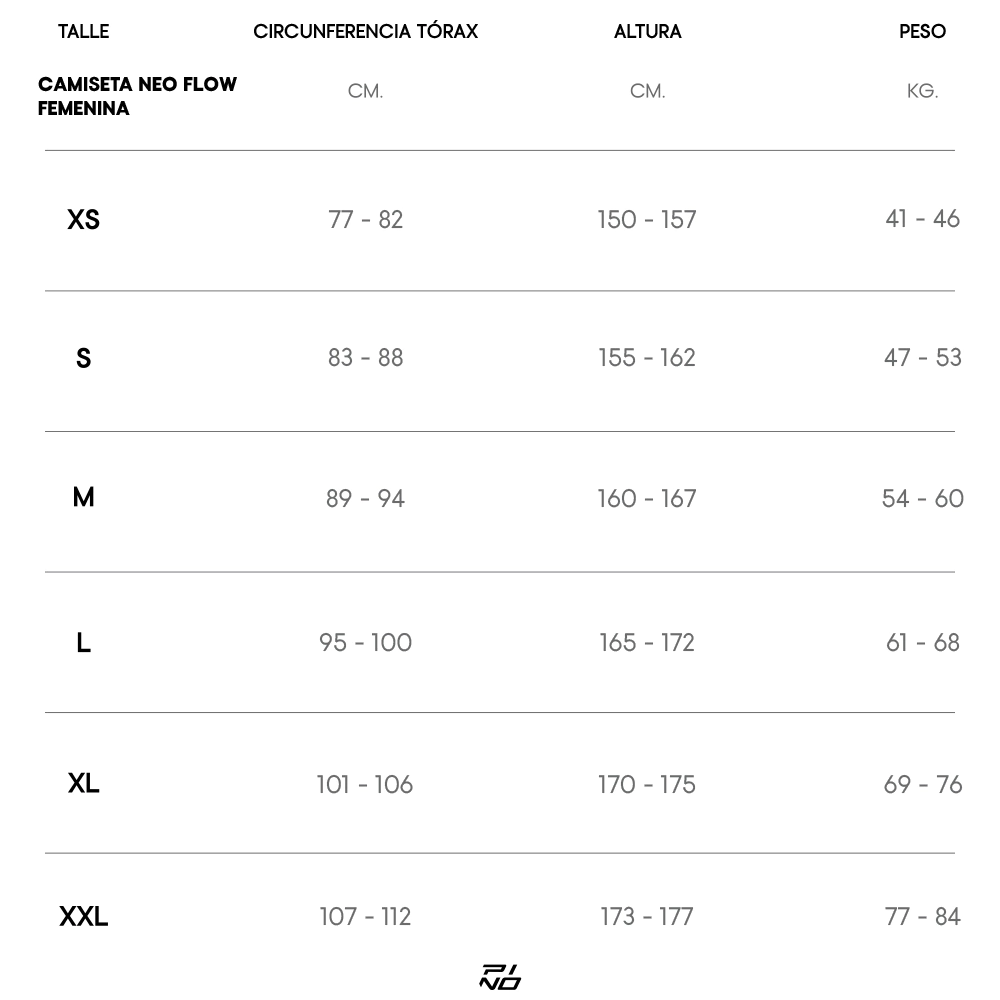
Task: Click the M size label
Action: pos(83,497)
